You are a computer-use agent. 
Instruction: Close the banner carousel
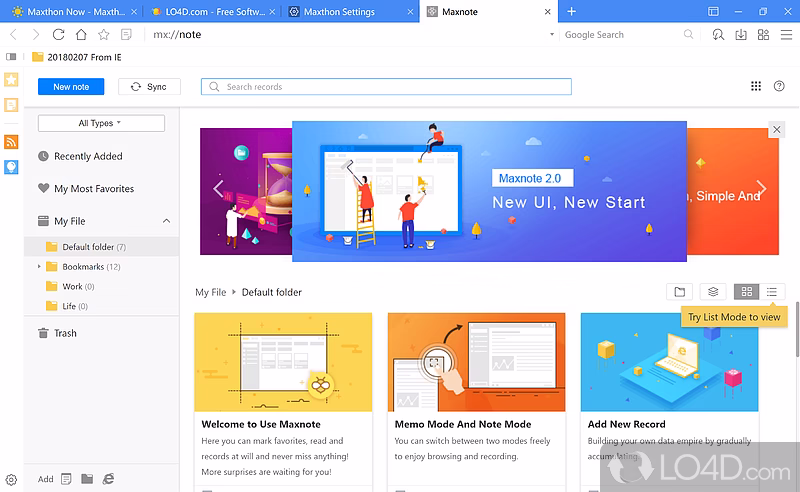click(x=777, y=130)
